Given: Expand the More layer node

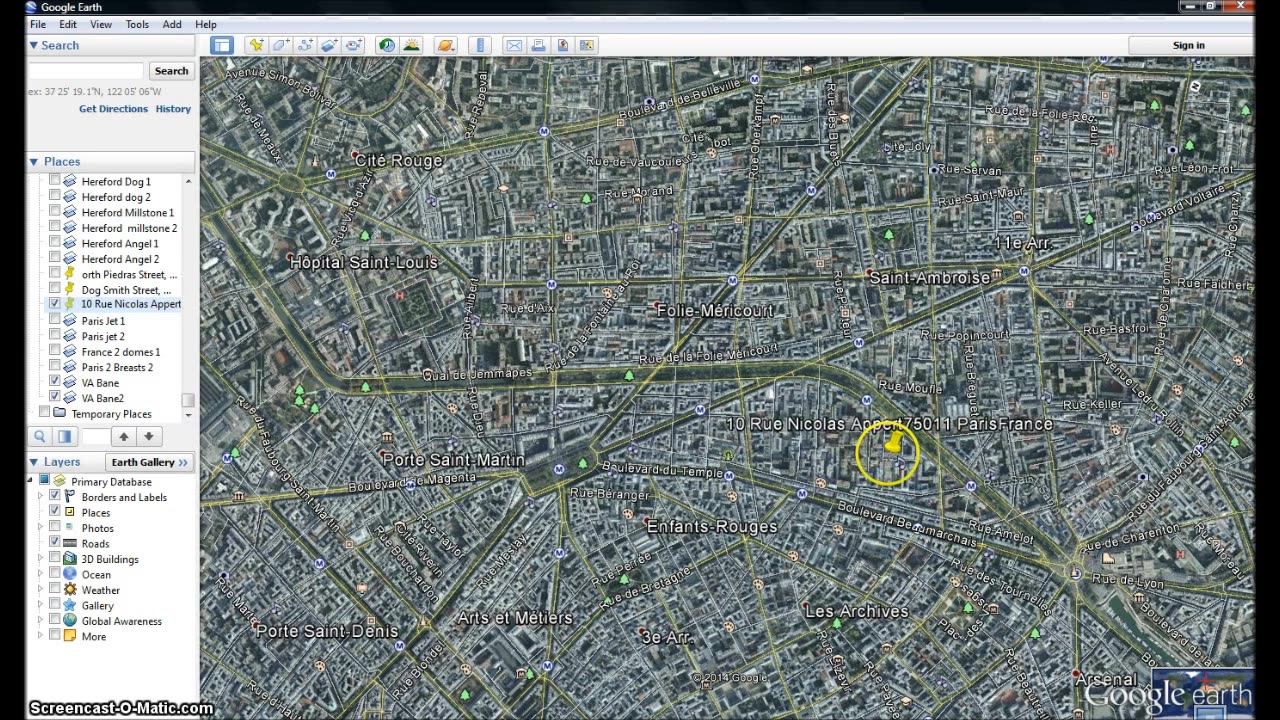Looking at the screenshot, I should [x=41, y=636].
